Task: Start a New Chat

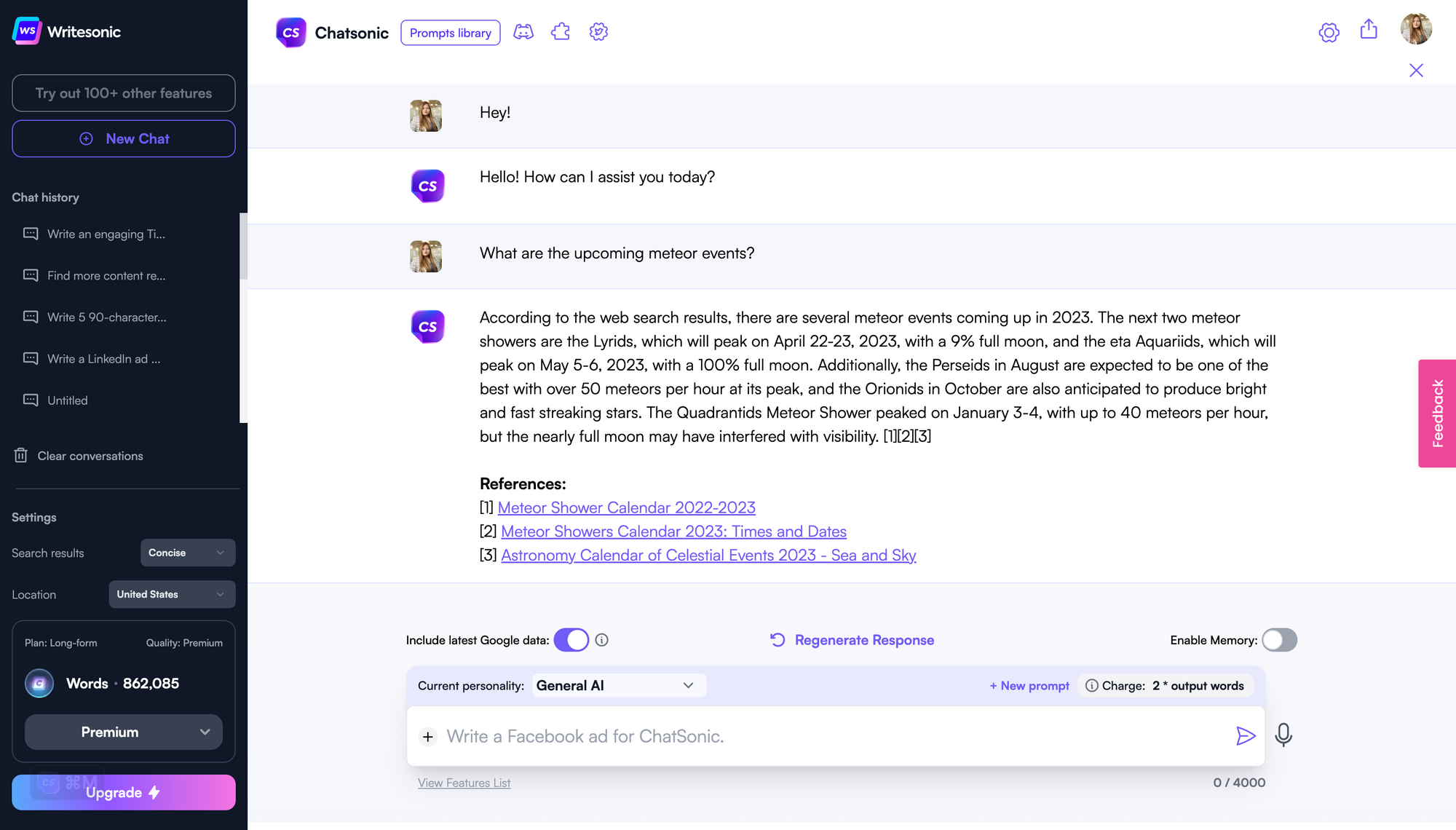Action: click(123, 138)
